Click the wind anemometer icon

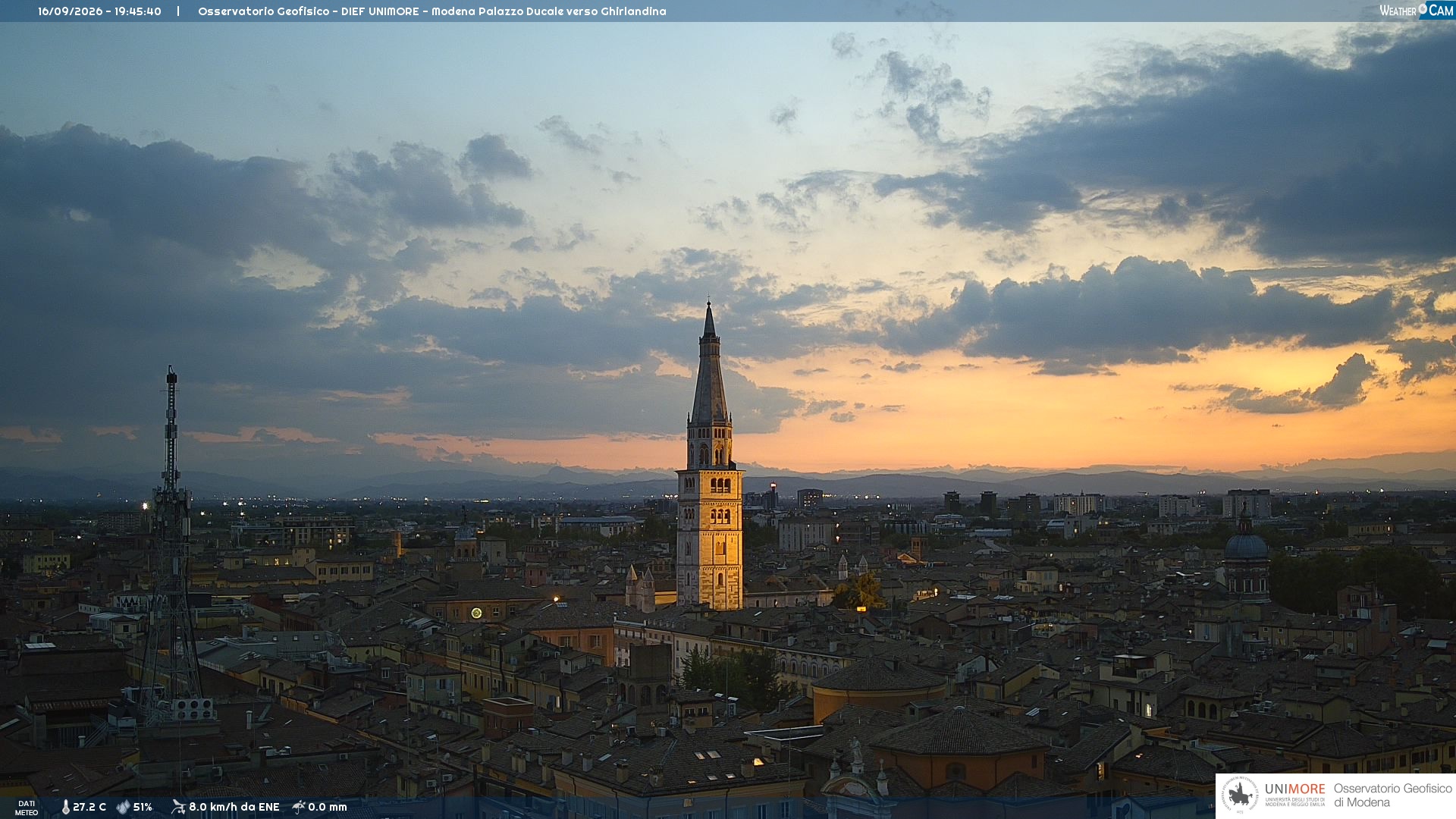click(178, 807)
